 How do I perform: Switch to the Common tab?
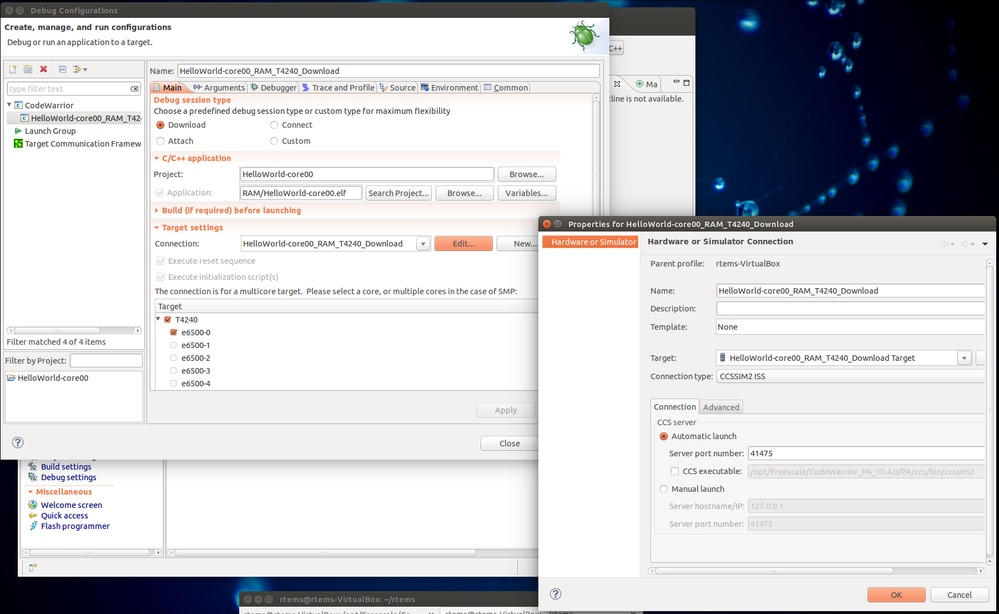click(506, 87)
